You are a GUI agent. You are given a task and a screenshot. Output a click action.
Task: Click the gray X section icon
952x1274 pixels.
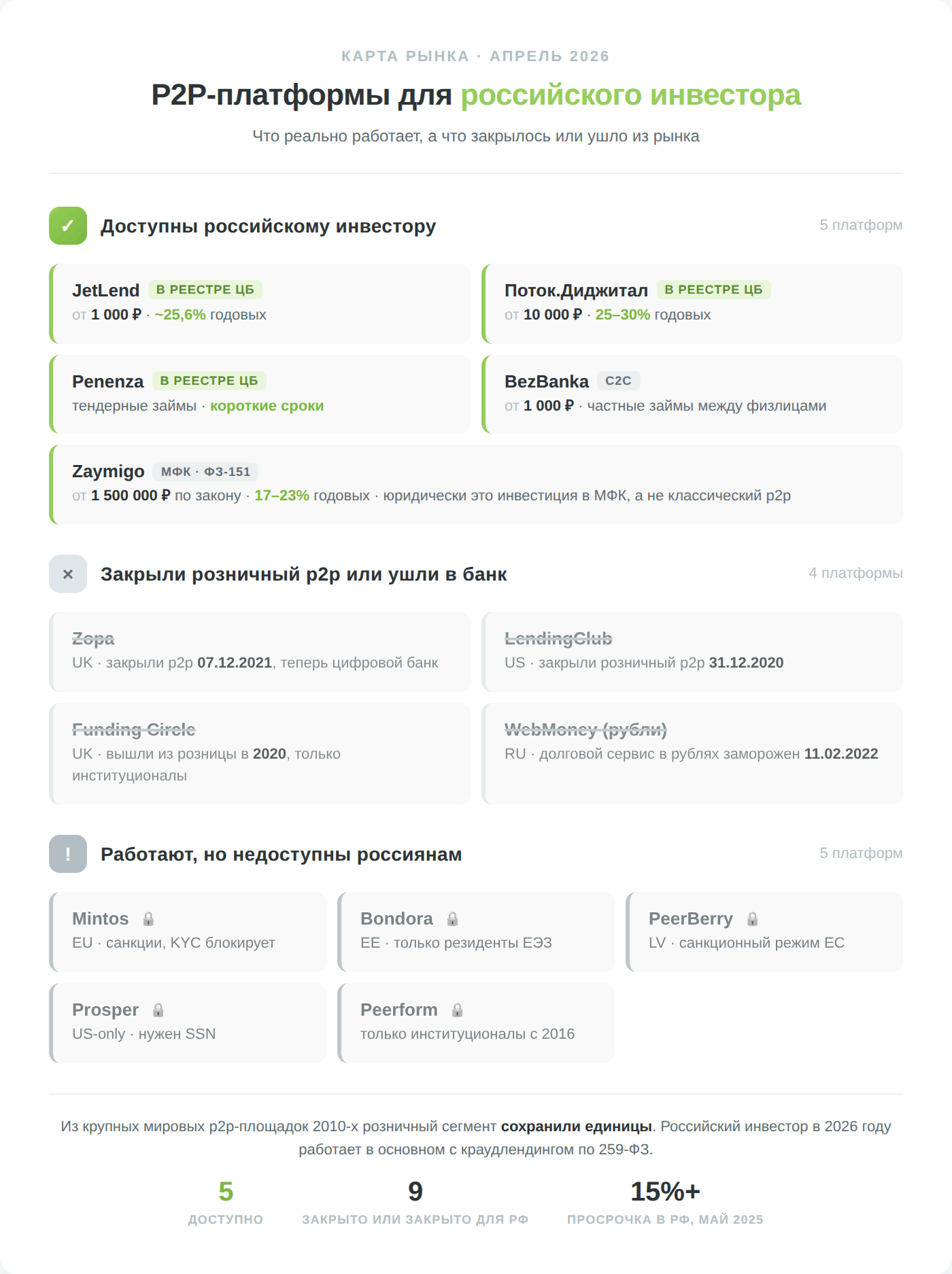point(68,574)
